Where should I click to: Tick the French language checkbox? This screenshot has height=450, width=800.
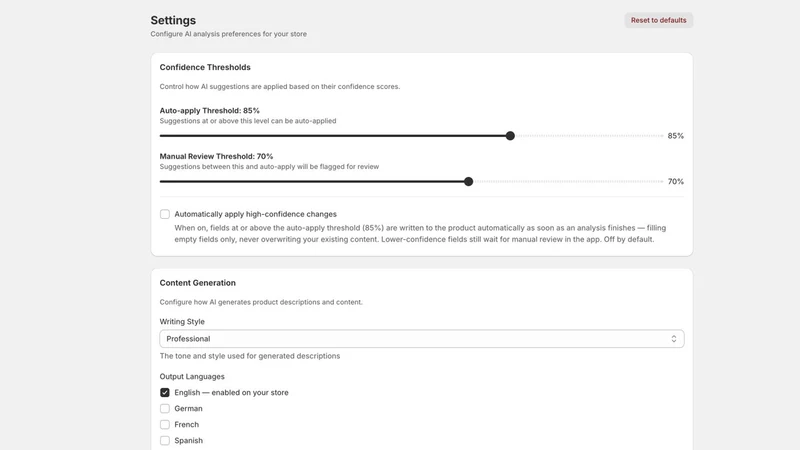[x=165, y=424]
